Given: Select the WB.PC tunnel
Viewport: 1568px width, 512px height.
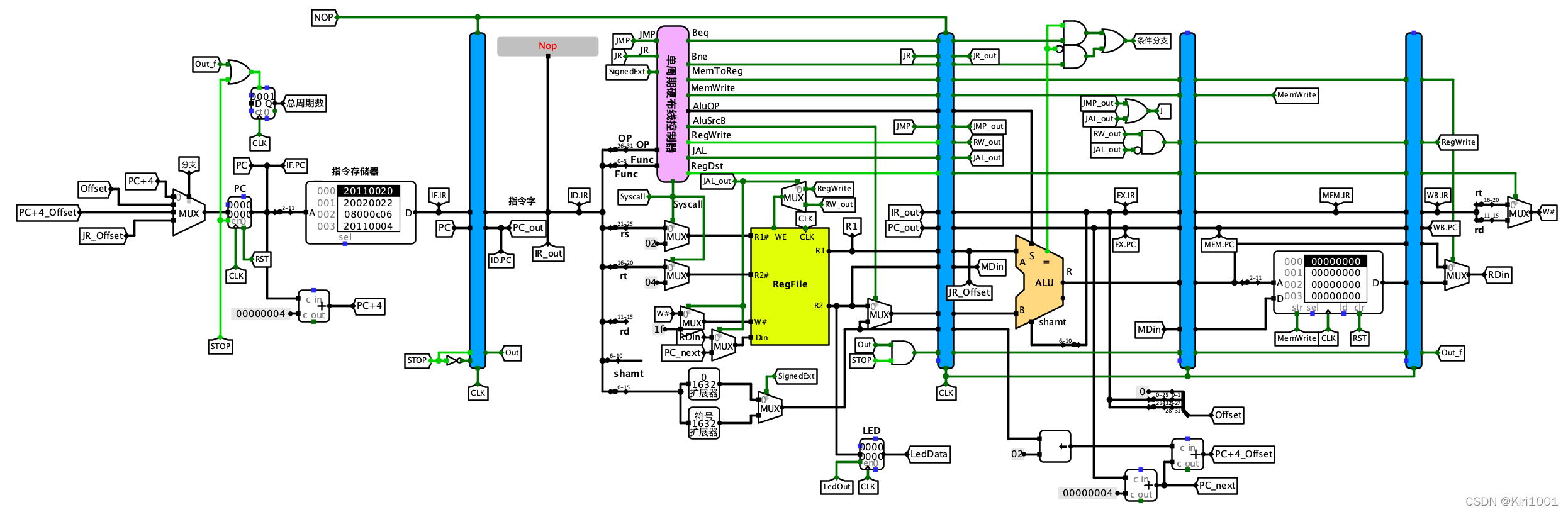Looking at the screenshot, I should pos(1445,228).
